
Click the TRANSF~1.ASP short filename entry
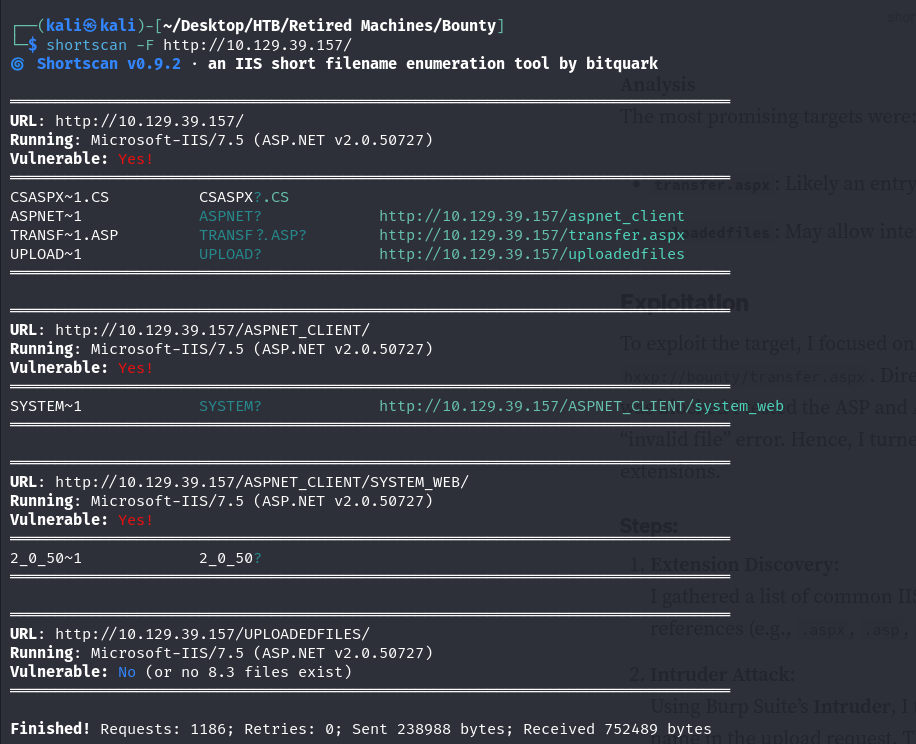[64, 235]
